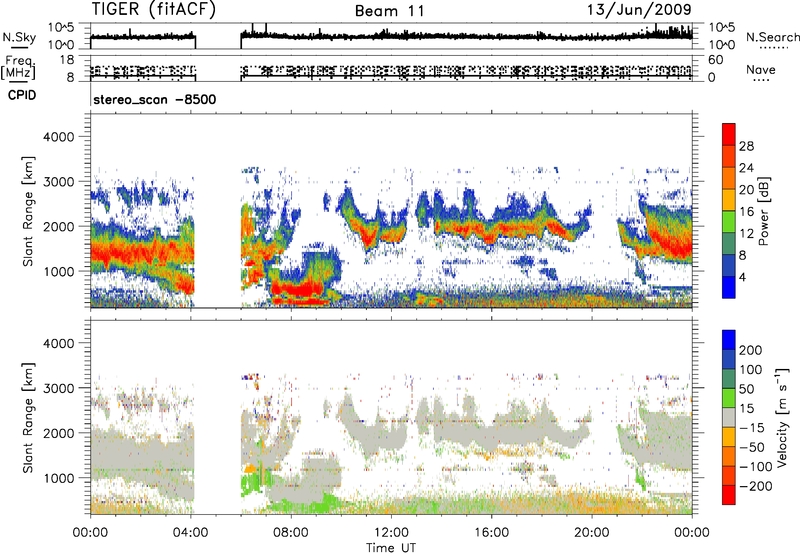This screenshot has width=800, height=554.
Task: Pick the bright blue top Velocity colorbar segment
Action: (x=729, y=340)
